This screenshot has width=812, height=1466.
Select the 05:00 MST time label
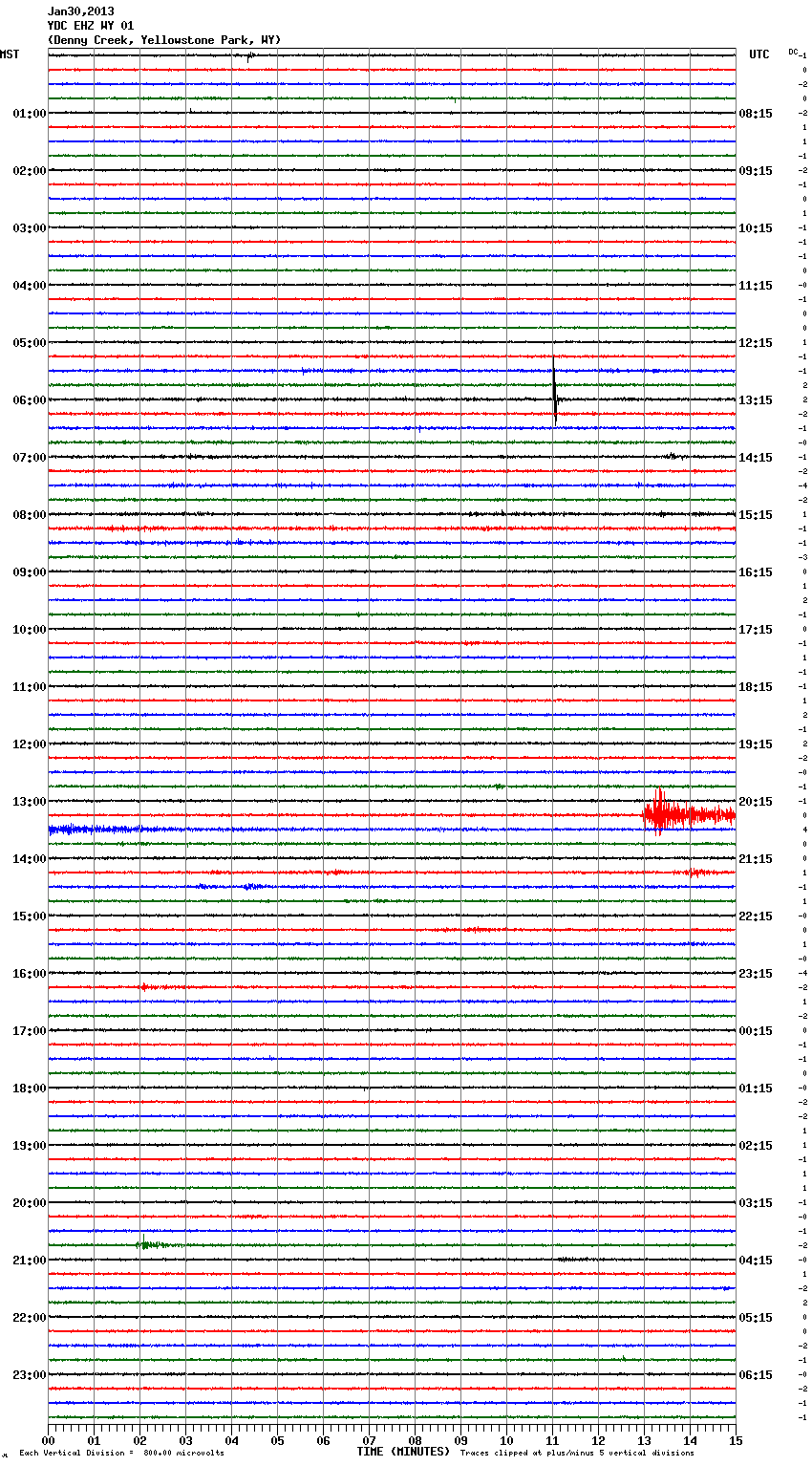click(30, 343)
